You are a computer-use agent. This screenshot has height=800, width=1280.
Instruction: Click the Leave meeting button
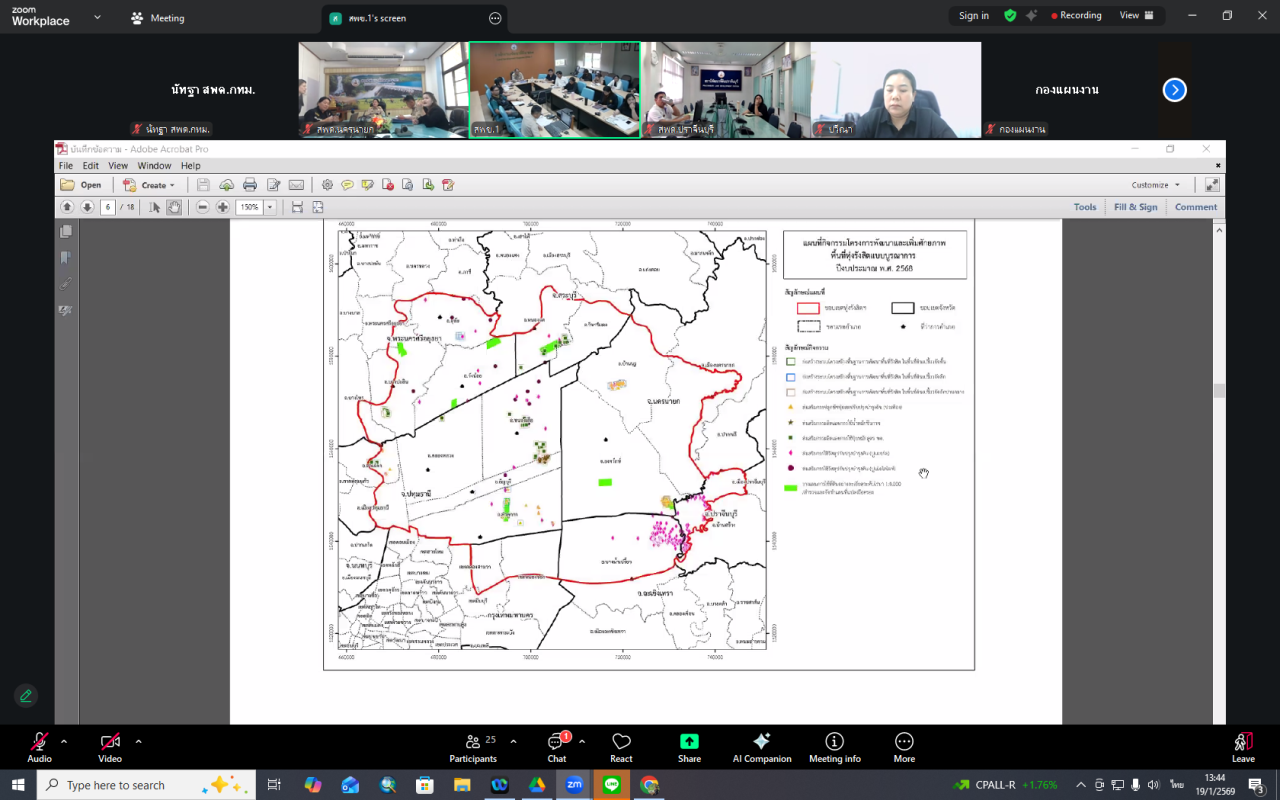tap(1243, 747)
